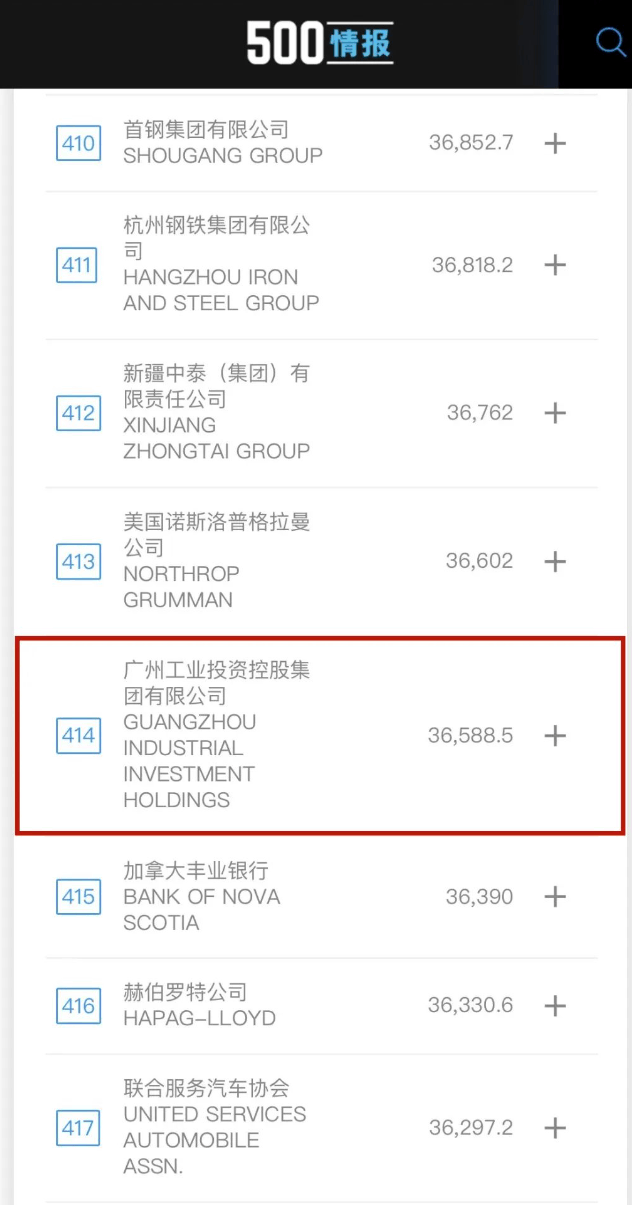Click BANK OF NOVA SCOTIA name
This screenshot has height=1205, width=632.
(200, 909)
